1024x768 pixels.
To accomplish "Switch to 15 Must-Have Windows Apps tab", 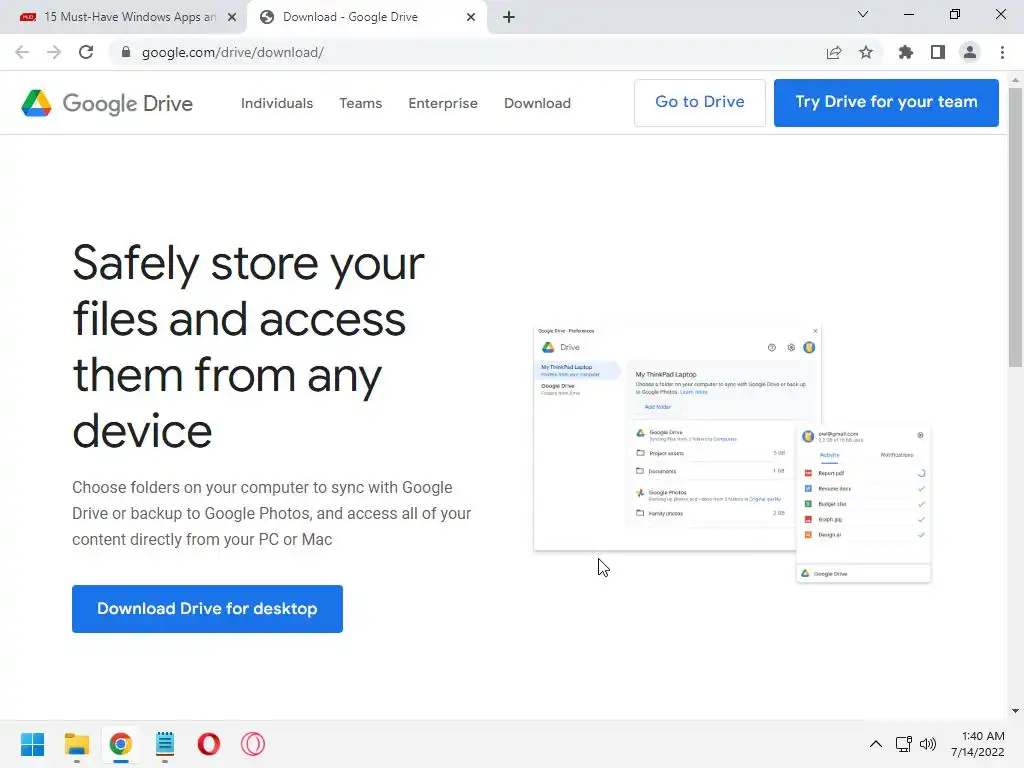I will click(x=123, y=17).
